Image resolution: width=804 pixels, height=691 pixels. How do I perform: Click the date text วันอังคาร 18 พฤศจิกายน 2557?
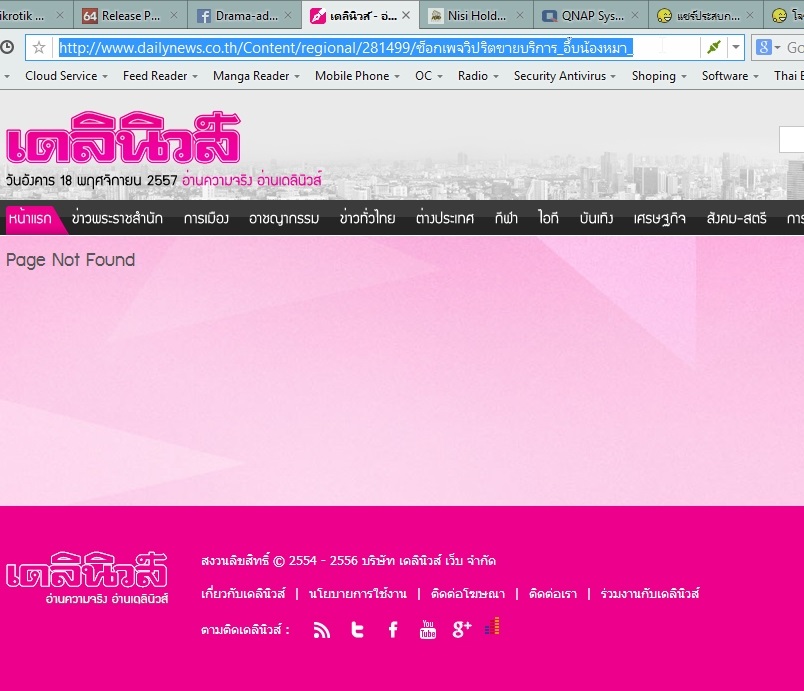click(91, 180)
